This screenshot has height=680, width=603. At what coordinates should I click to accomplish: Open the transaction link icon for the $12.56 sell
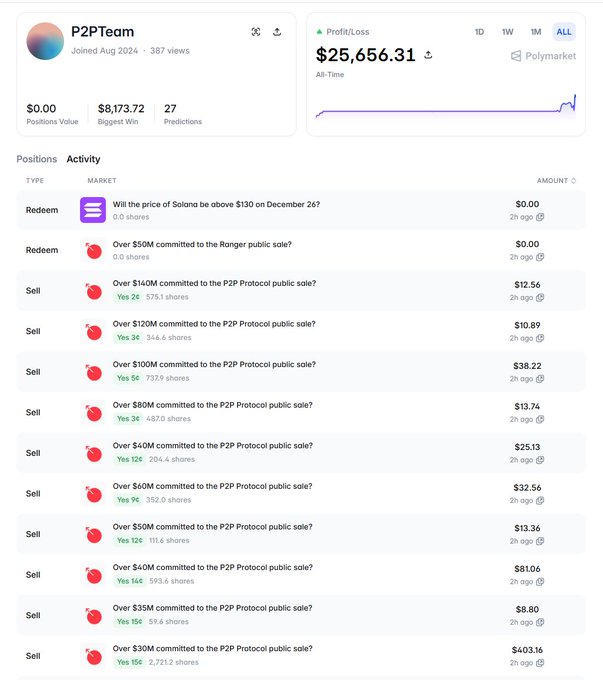pos(541,298)
